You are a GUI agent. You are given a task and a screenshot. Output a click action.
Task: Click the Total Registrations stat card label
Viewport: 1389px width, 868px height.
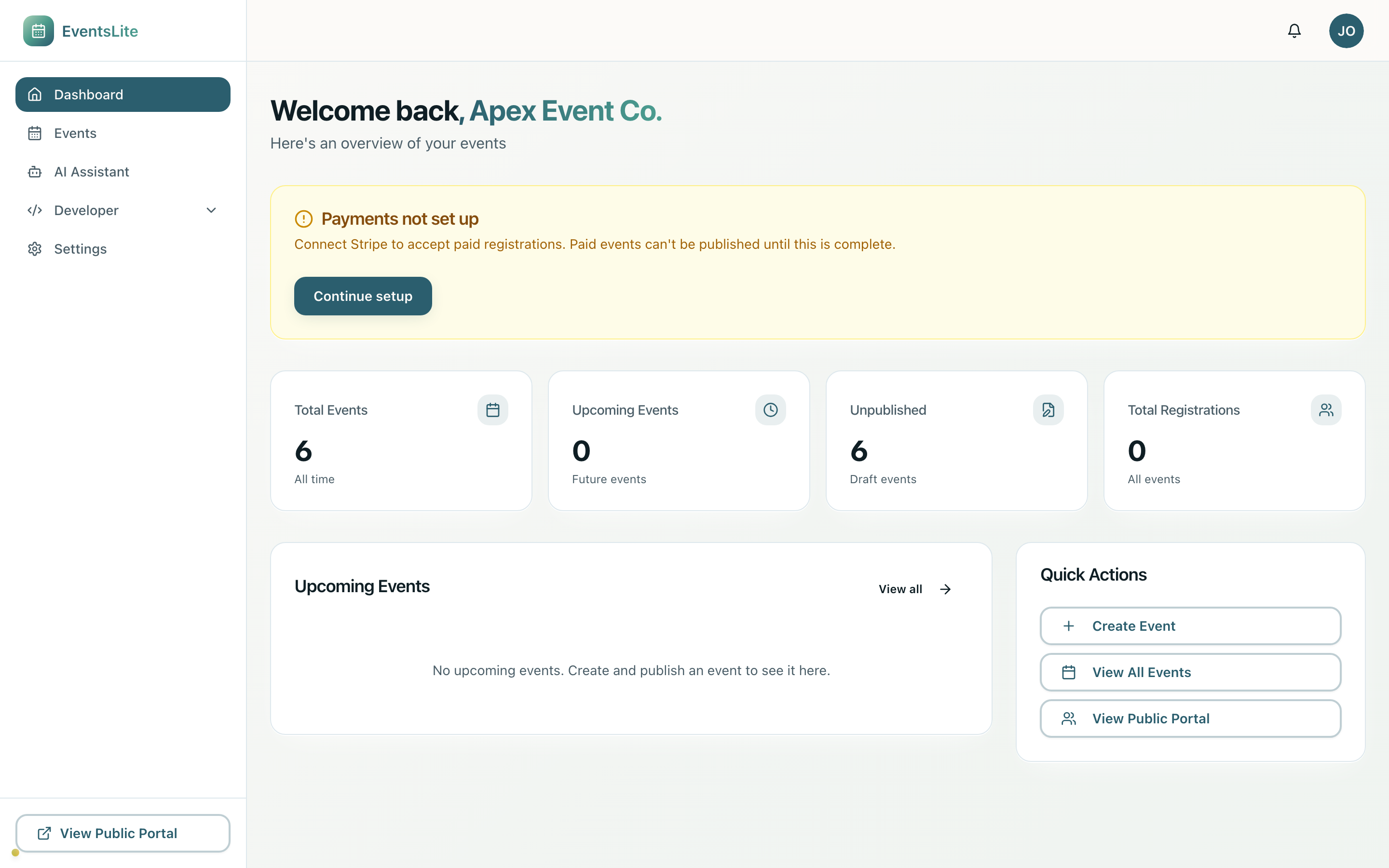(1184, 410)
